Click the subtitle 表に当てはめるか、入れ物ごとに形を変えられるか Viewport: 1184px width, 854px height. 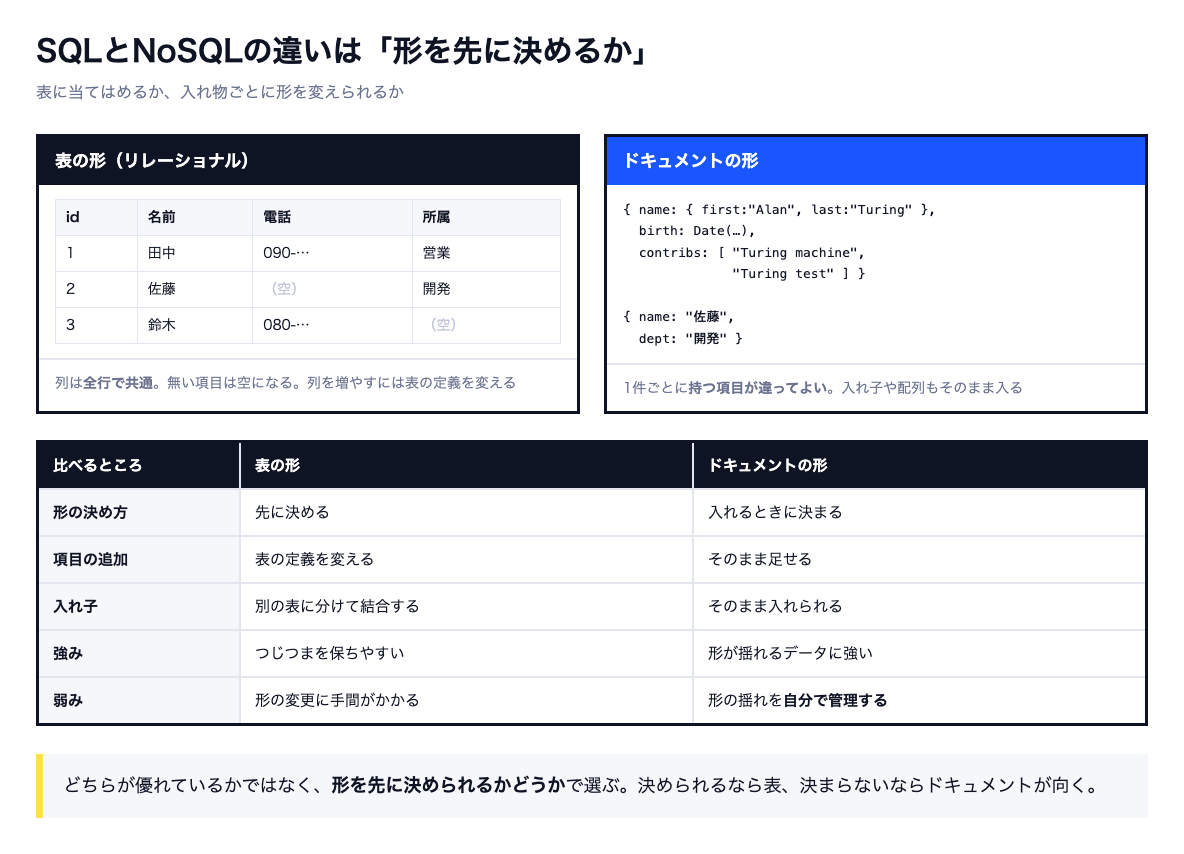[x=220, y=92]
